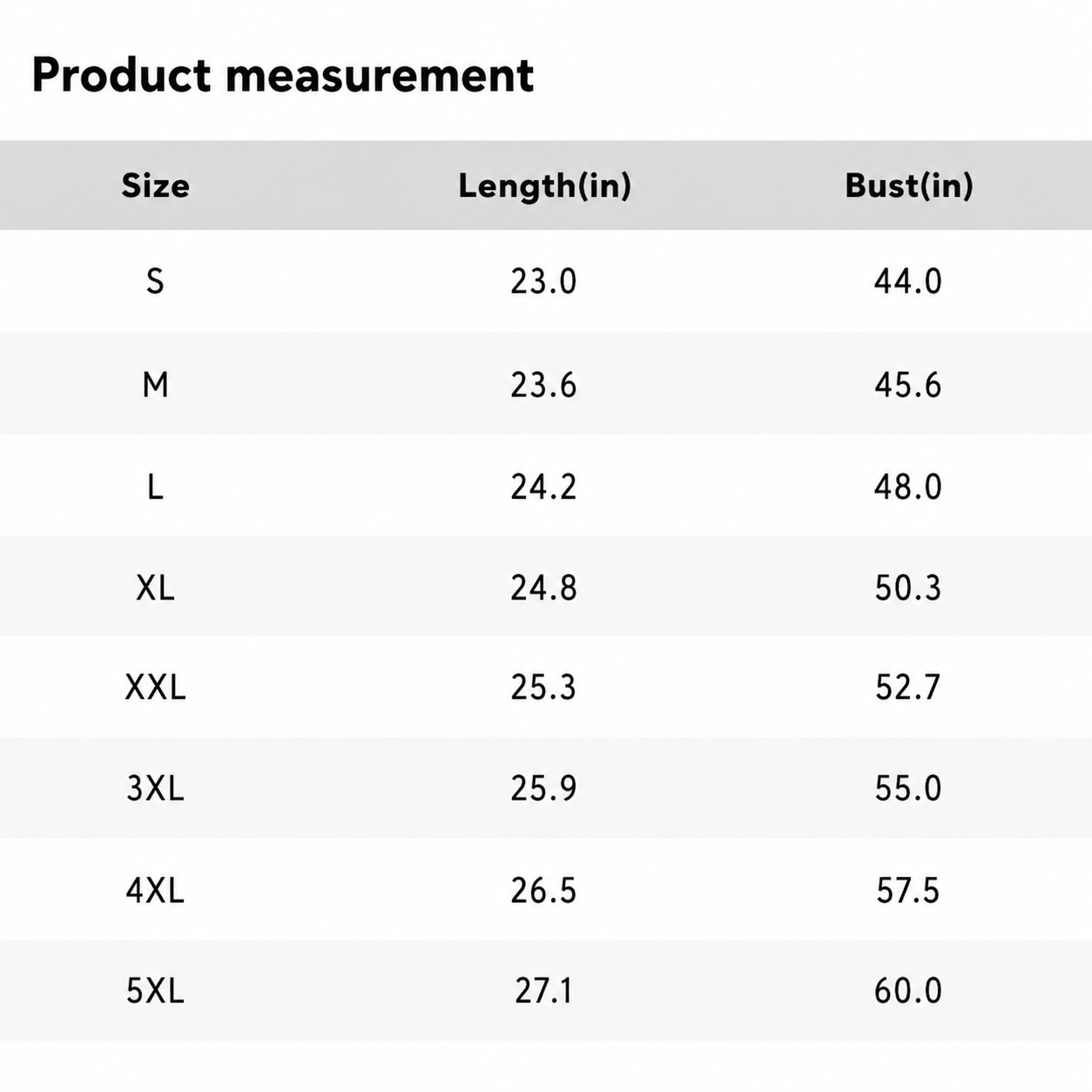Click the M size row label
The height and width of the screenshot is (1092, 1092).
pos(155,384)
